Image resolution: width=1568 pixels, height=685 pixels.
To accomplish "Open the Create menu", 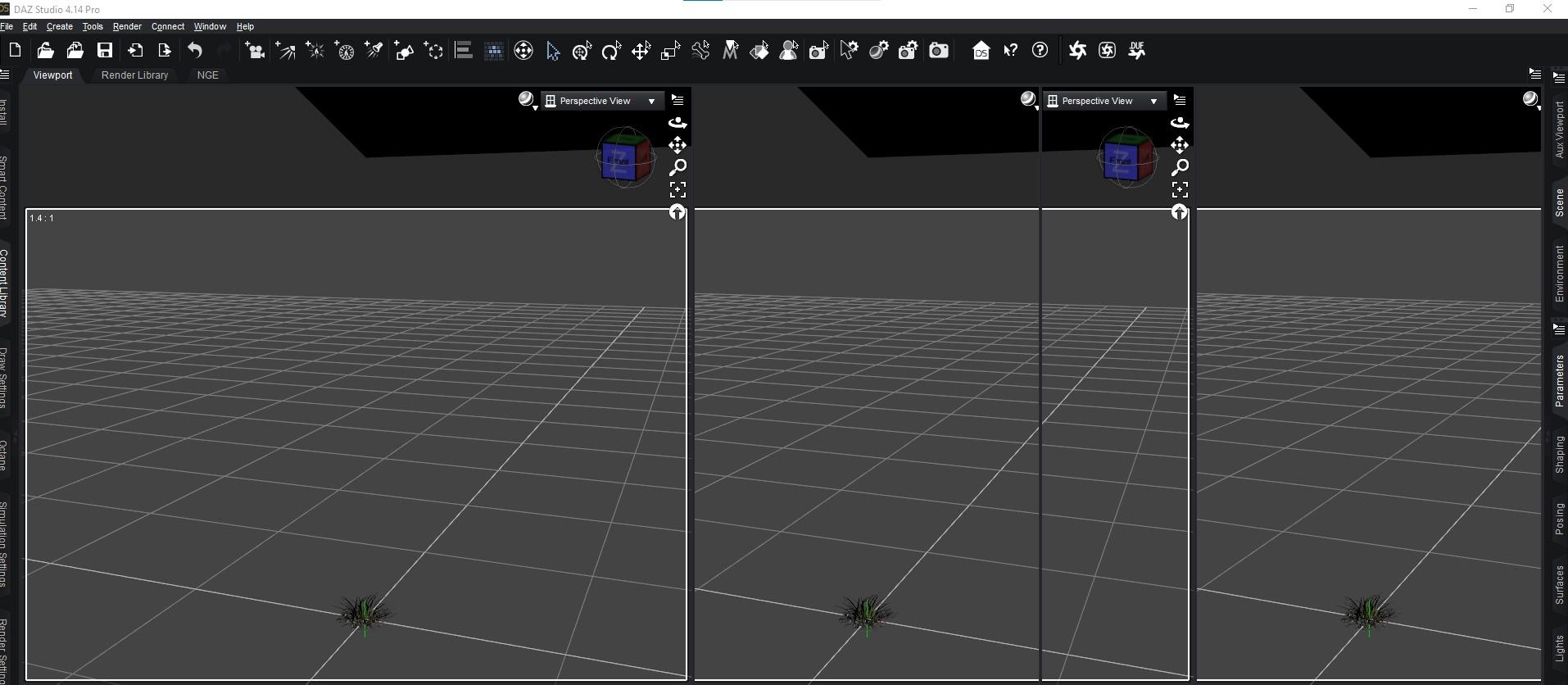I will 59,26.
